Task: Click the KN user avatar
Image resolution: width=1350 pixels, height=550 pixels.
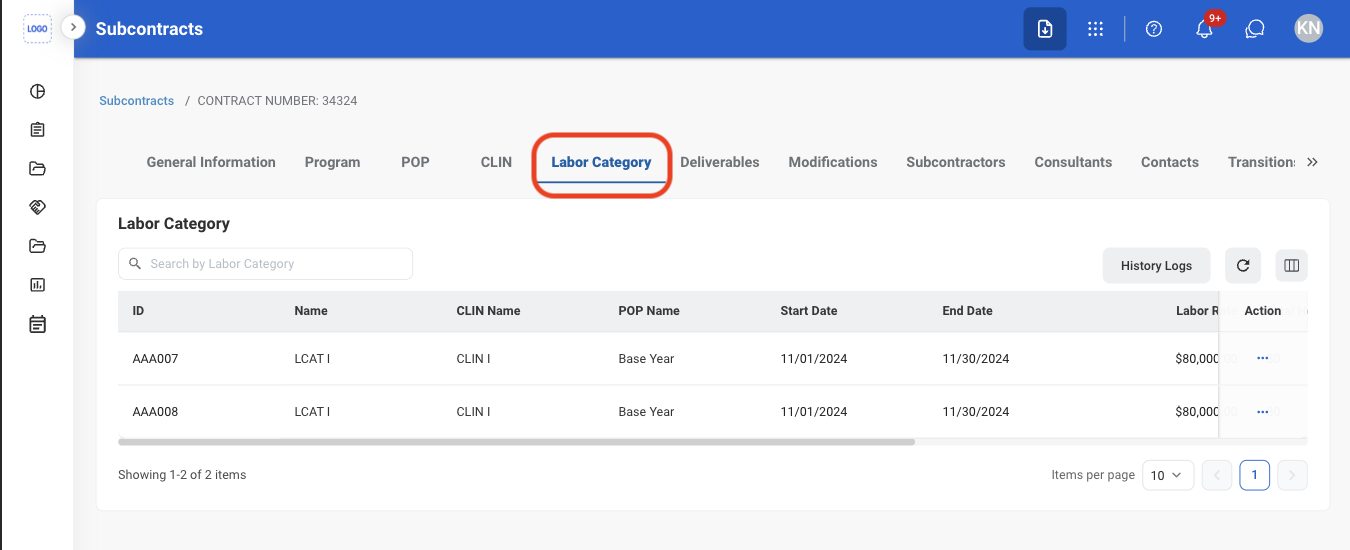Action: click(1308, 29)
